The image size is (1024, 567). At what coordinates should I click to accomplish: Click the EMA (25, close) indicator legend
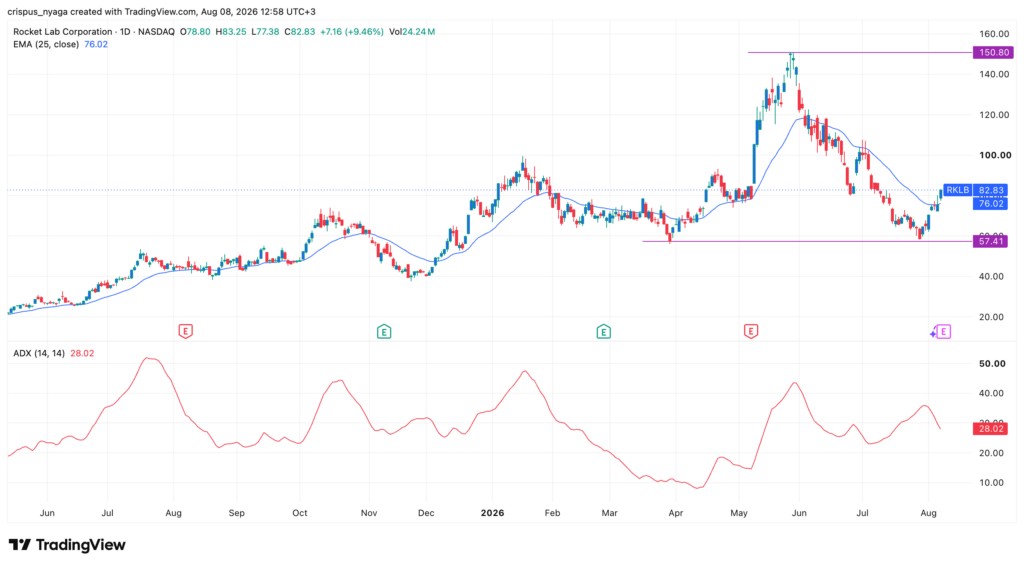(x=46, y=44)
